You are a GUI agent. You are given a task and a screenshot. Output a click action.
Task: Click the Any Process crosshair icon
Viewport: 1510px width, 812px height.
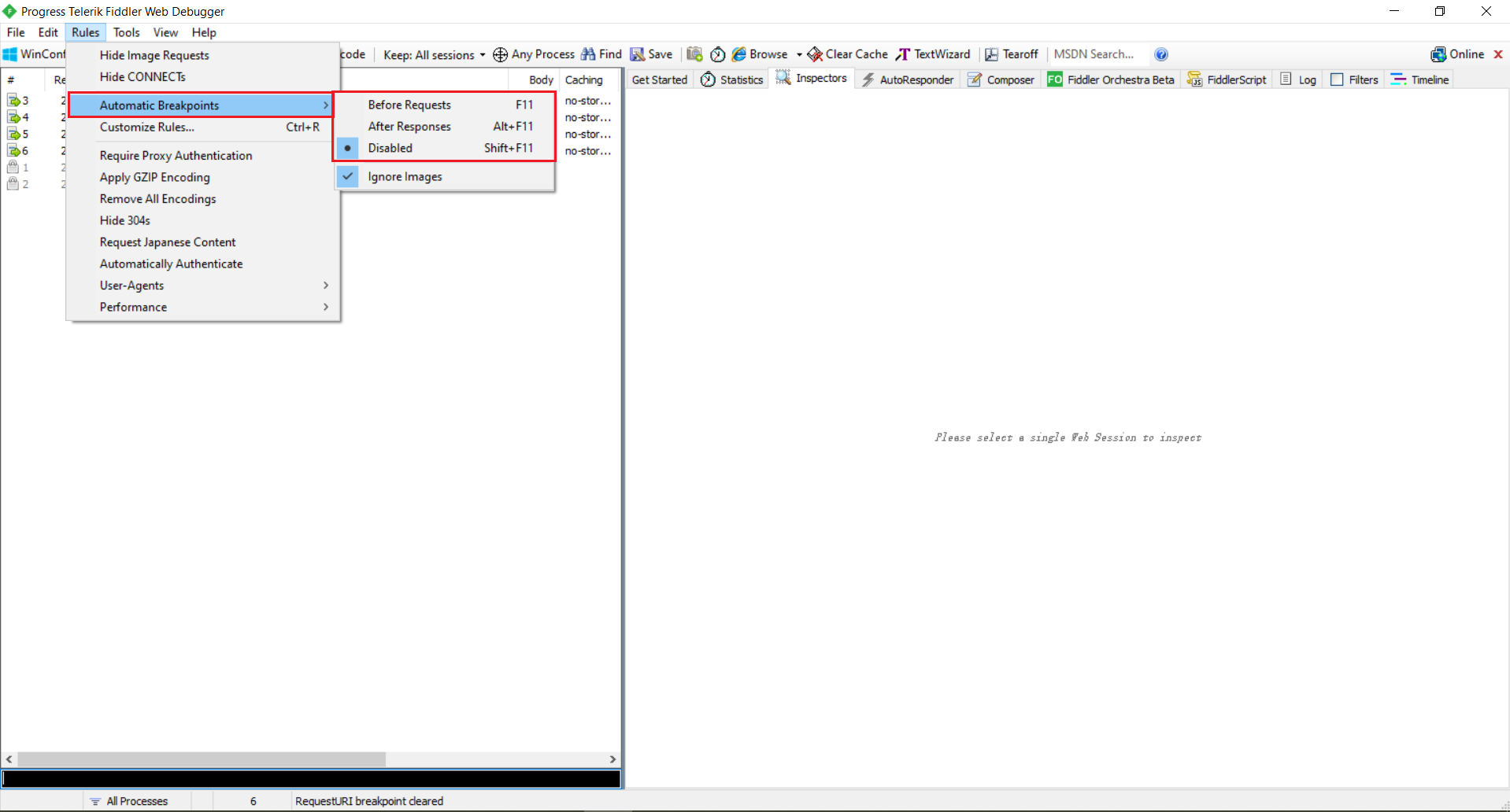(x=500, y=54)
